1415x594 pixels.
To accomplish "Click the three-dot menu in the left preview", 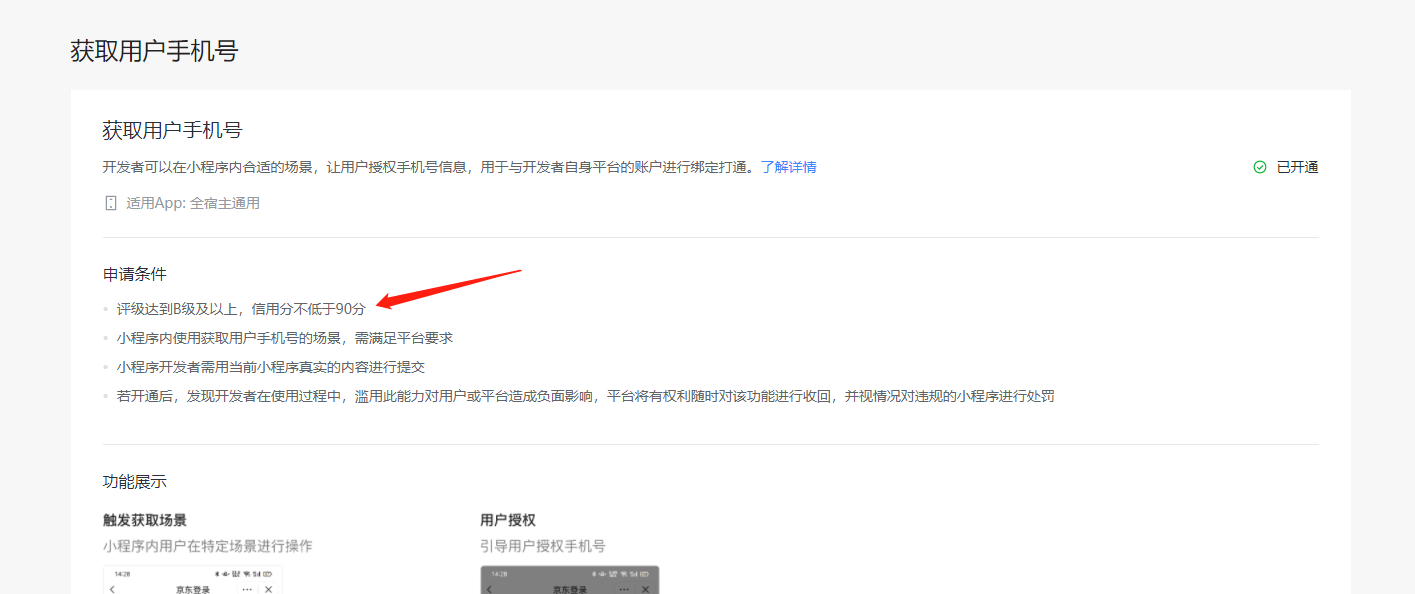I will tap(247, 590).
